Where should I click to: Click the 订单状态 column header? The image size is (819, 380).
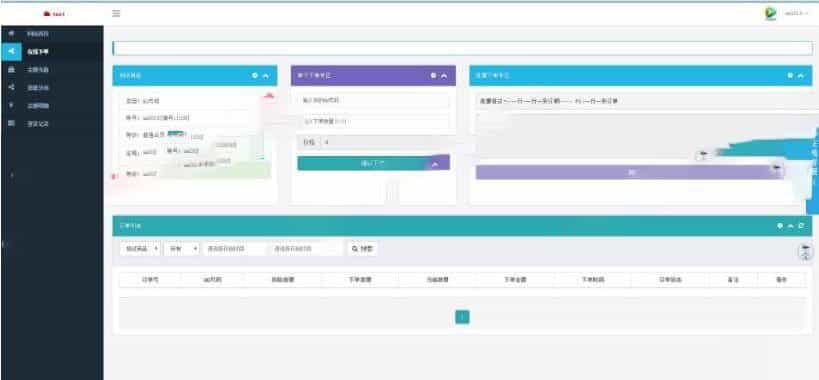point(670,280)
